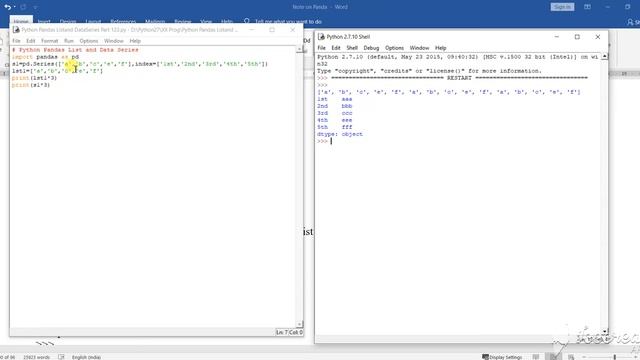Click the Tell me lightbulb search icon
Image resolution: width=640 pixels, height=360 pixels.
(247, 21)
